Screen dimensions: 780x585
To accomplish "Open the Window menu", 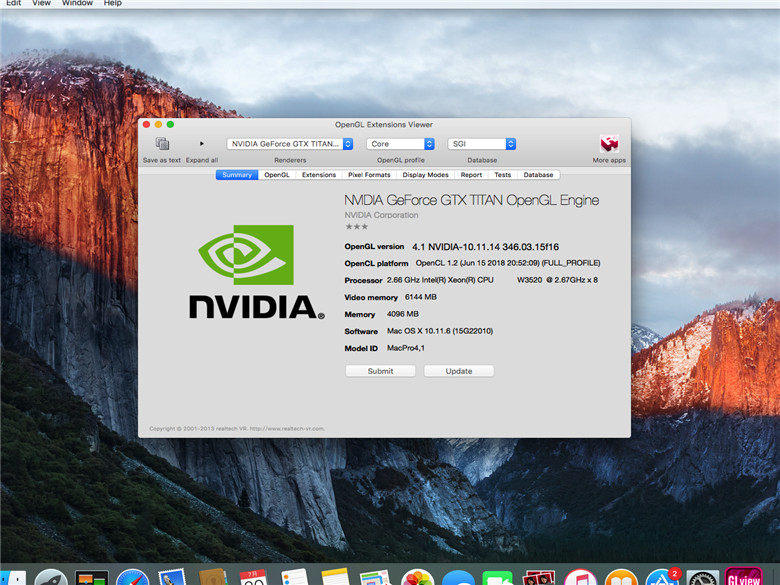I will pos(77,3).
